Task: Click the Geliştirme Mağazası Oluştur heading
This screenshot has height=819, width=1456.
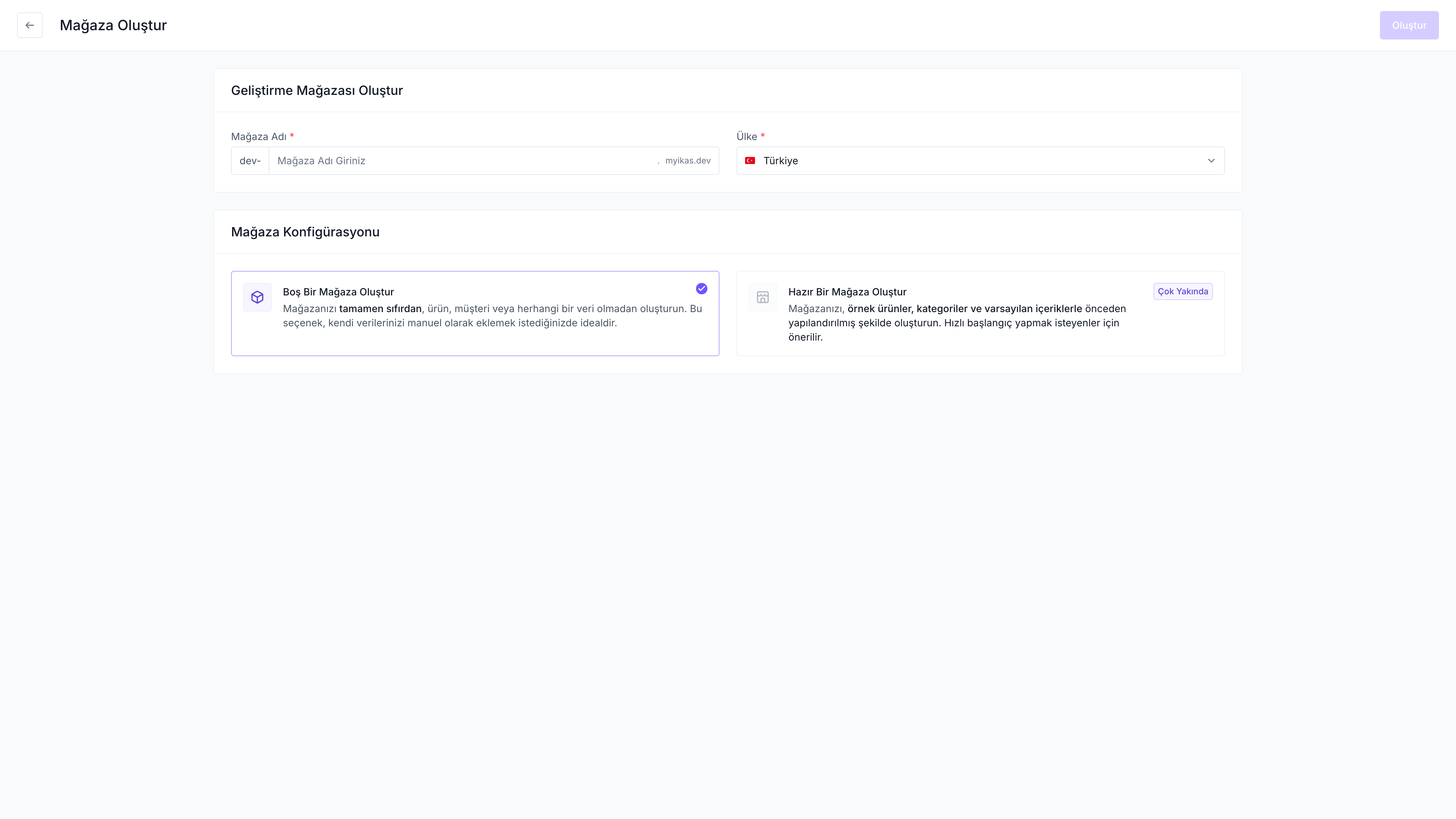Action: pyautogui.click(x=316, y=90)
